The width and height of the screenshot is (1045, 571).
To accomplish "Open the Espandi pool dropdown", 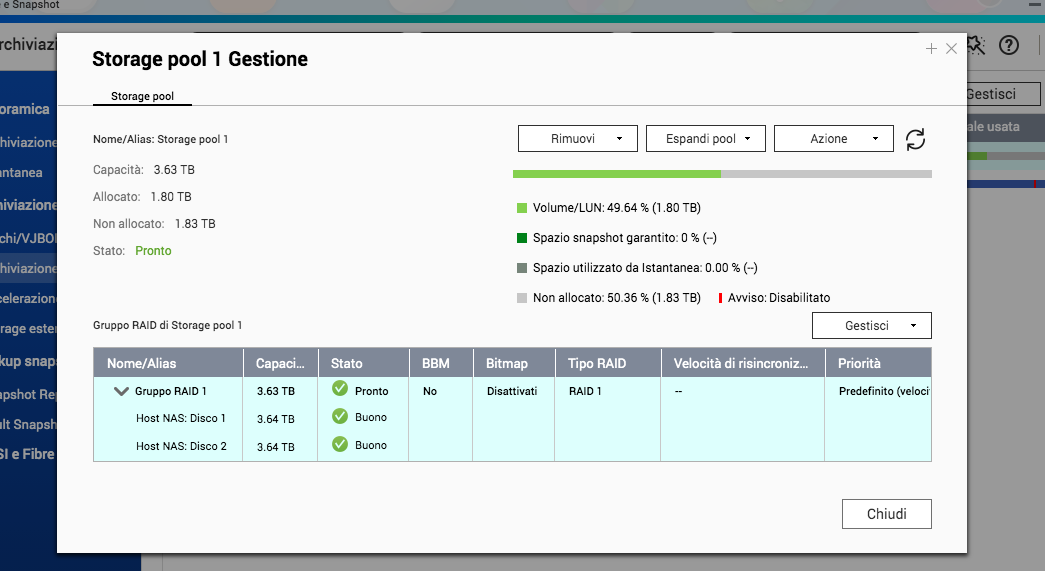I will pos(705,139).
